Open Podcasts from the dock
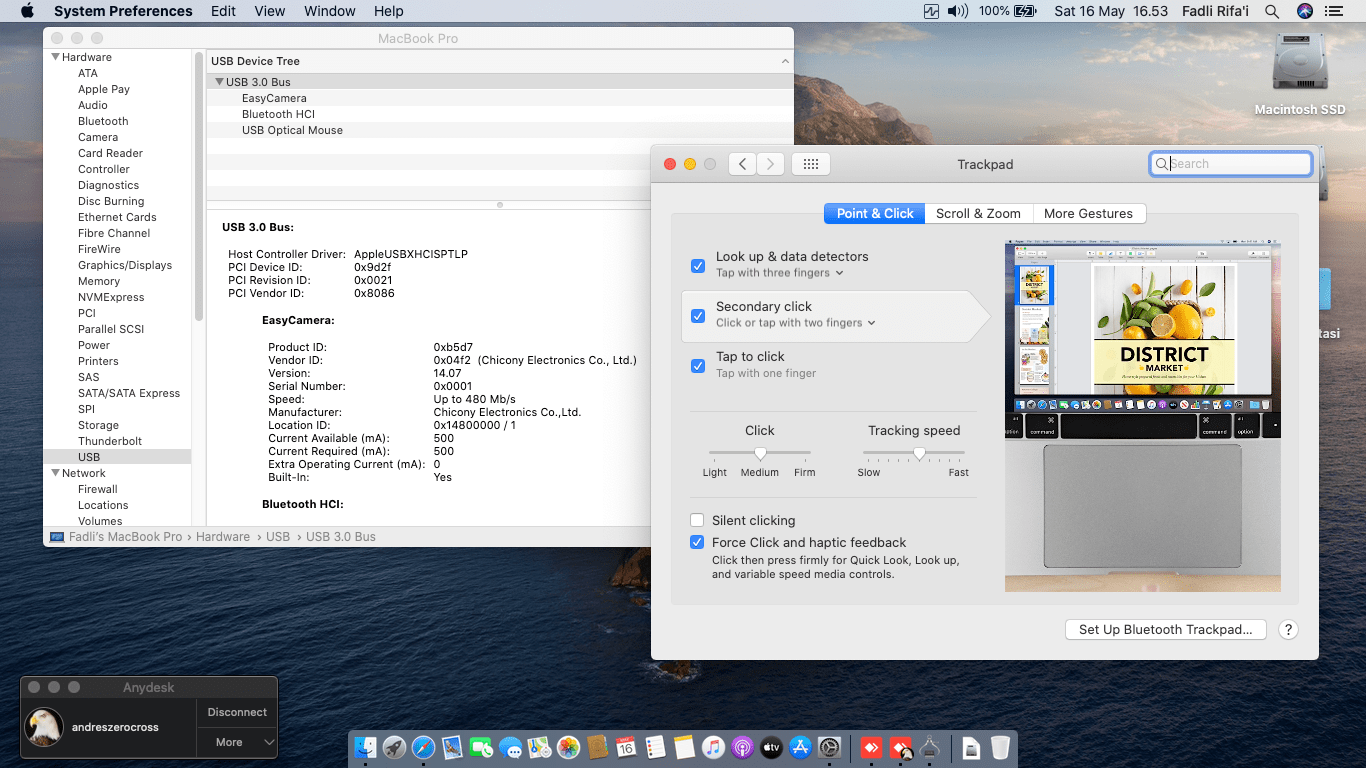The image size is (1366, 768). [742, 747]
